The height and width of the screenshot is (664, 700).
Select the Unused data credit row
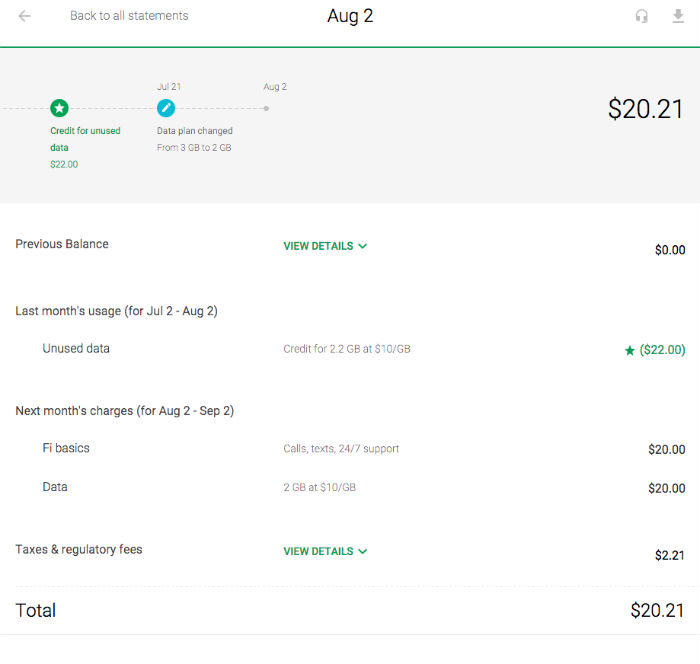point(76,349)
